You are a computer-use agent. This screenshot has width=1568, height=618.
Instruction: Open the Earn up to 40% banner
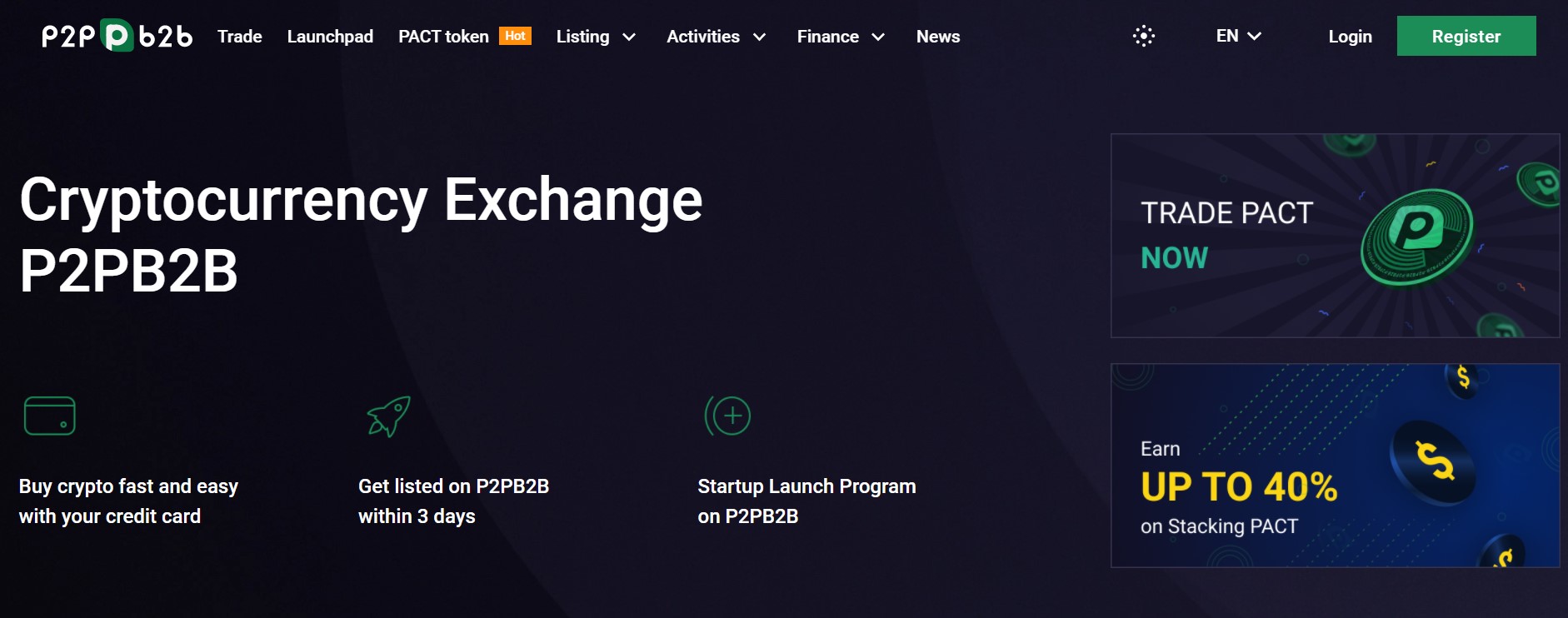(1335, 466)
